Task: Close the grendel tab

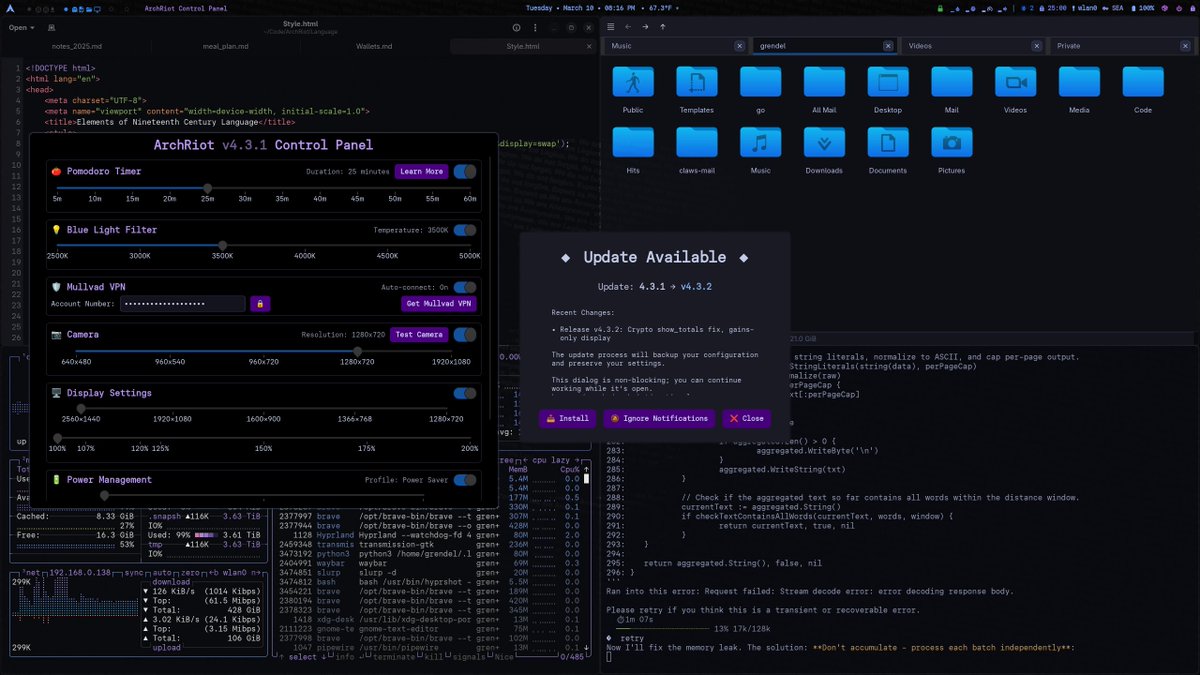Action: point(887,46)
